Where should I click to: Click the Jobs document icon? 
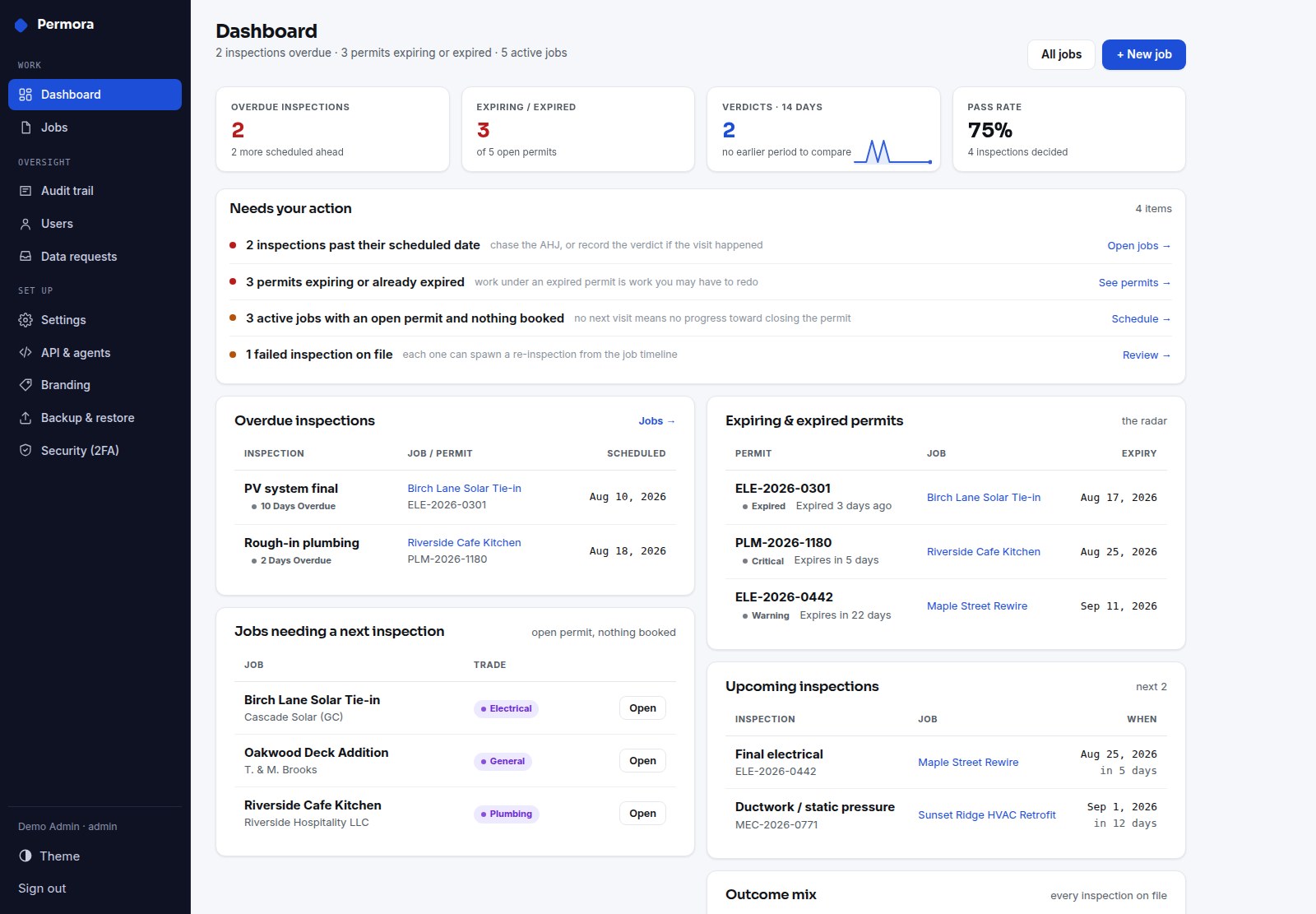click(x=25, y=128)
